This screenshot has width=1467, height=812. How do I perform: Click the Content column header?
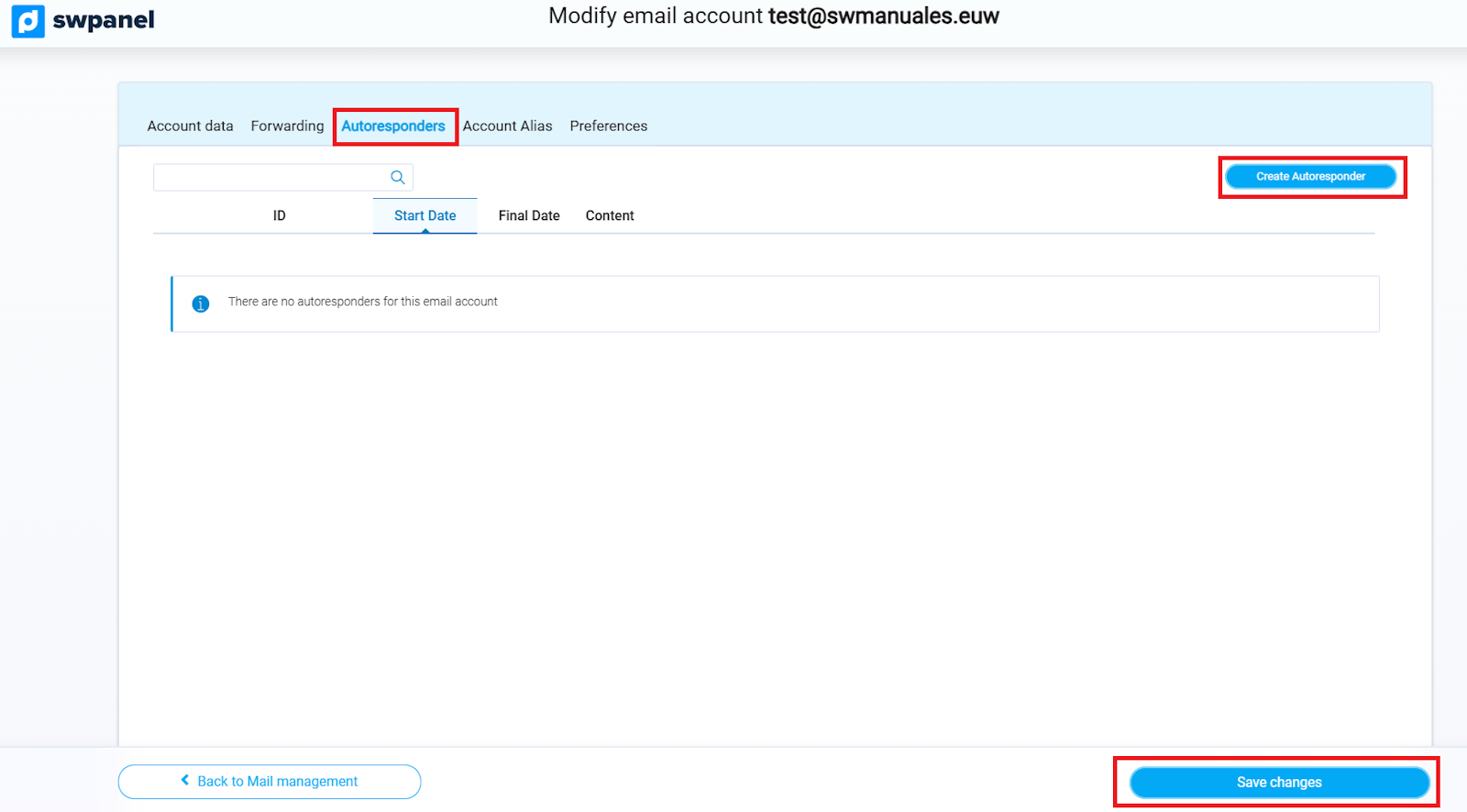point(610,215)
